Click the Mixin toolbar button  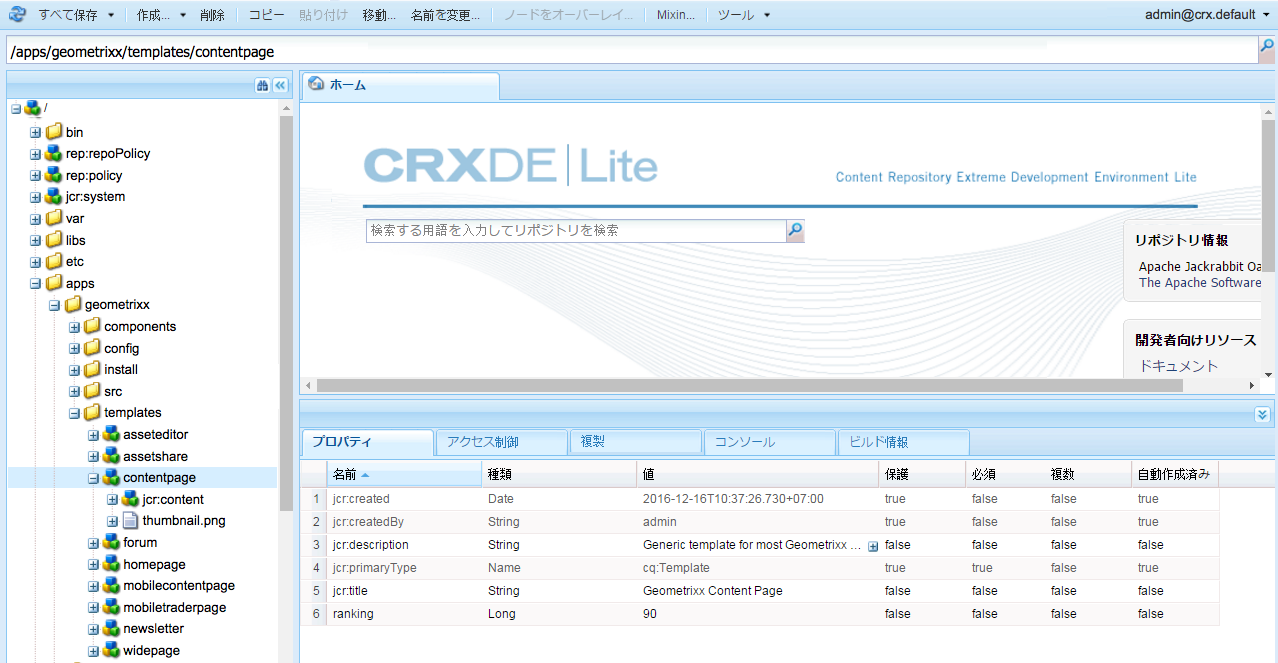point(676,15)
